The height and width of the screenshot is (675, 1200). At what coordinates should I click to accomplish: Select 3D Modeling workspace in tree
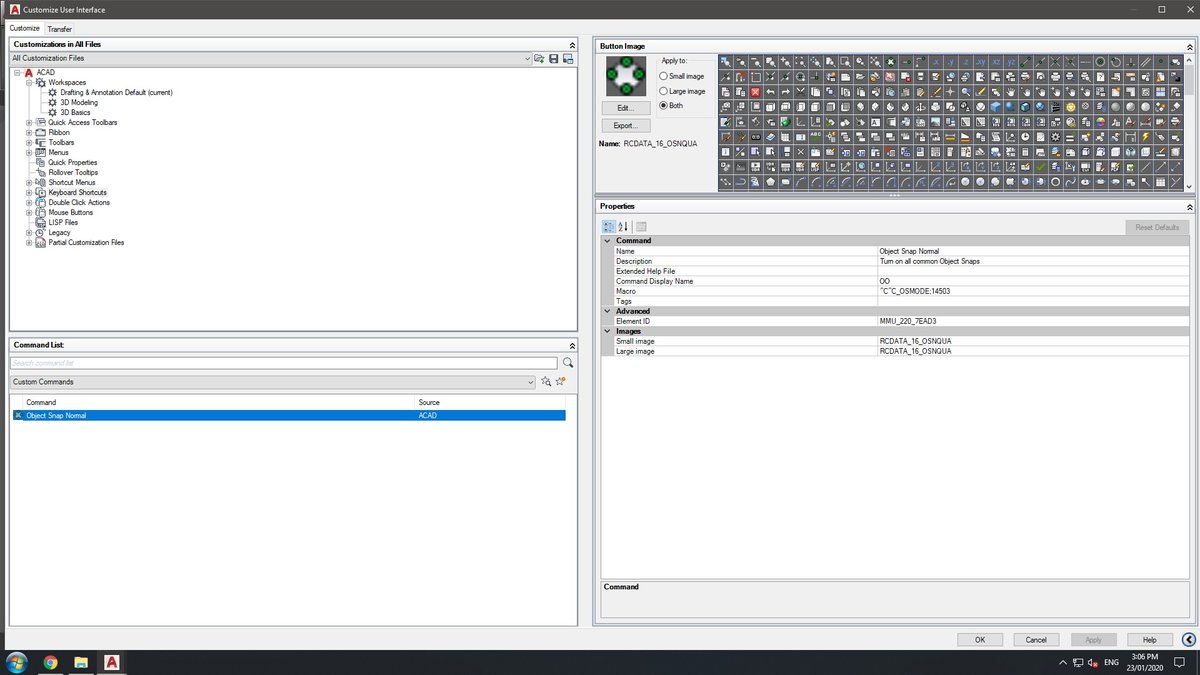tap(78, 102)
